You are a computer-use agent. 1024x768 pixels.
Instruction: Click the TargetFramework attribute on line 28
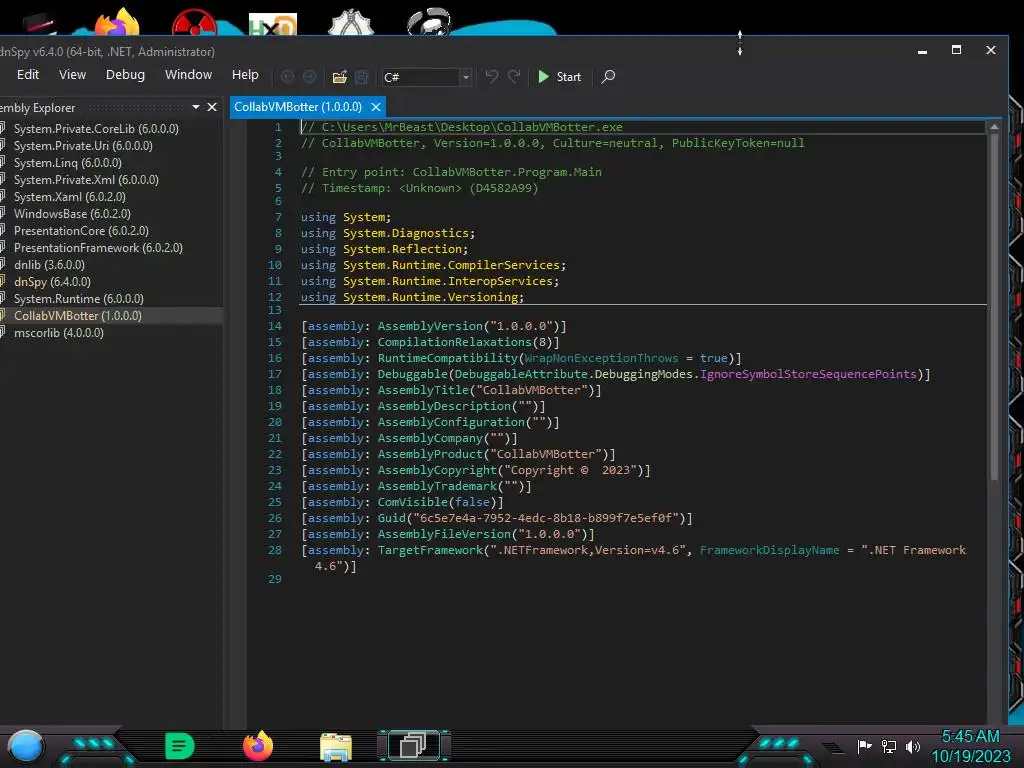tap(430, 550)
